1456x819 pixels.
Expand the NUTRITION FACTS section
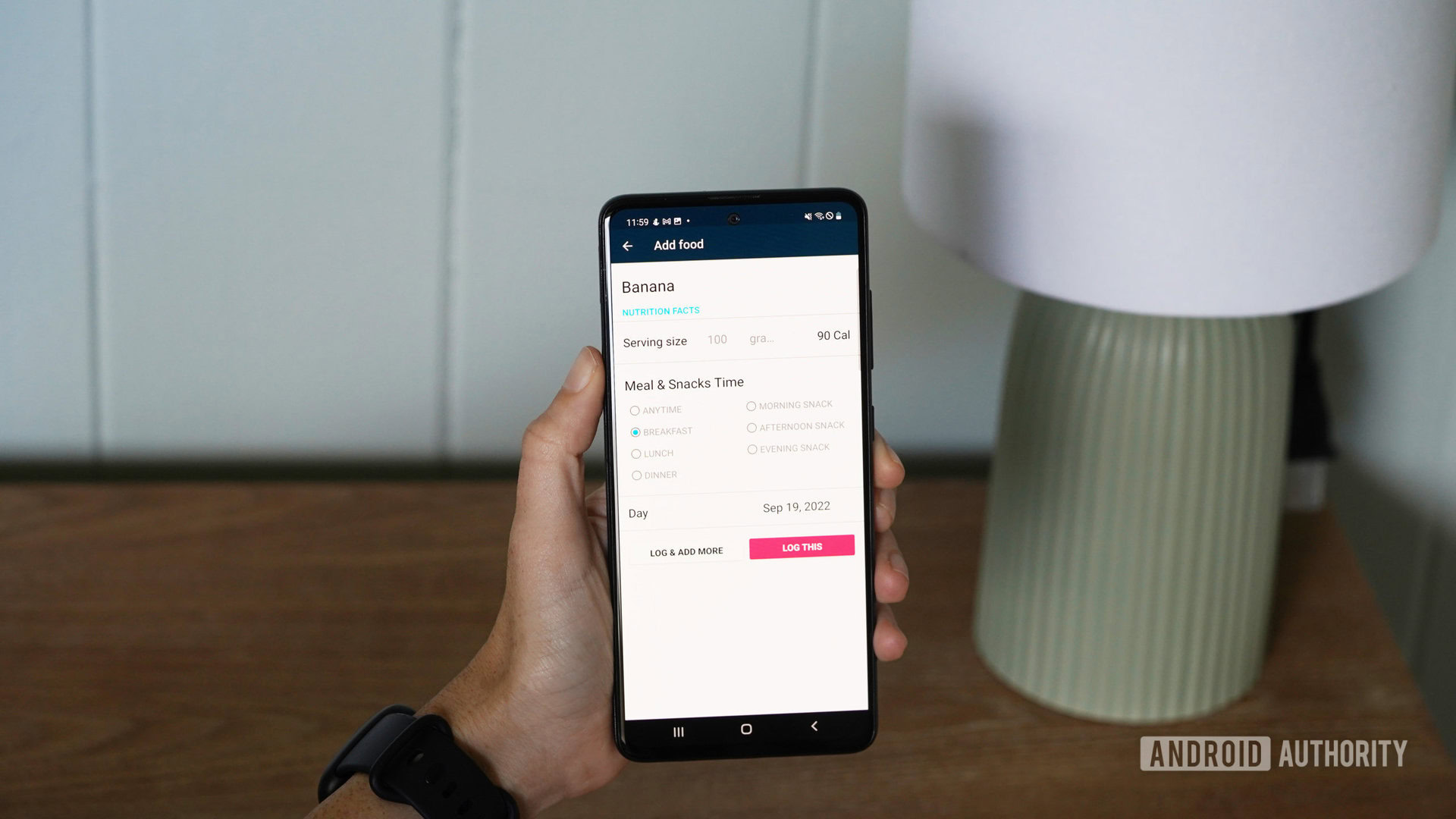tap(660, 311)
